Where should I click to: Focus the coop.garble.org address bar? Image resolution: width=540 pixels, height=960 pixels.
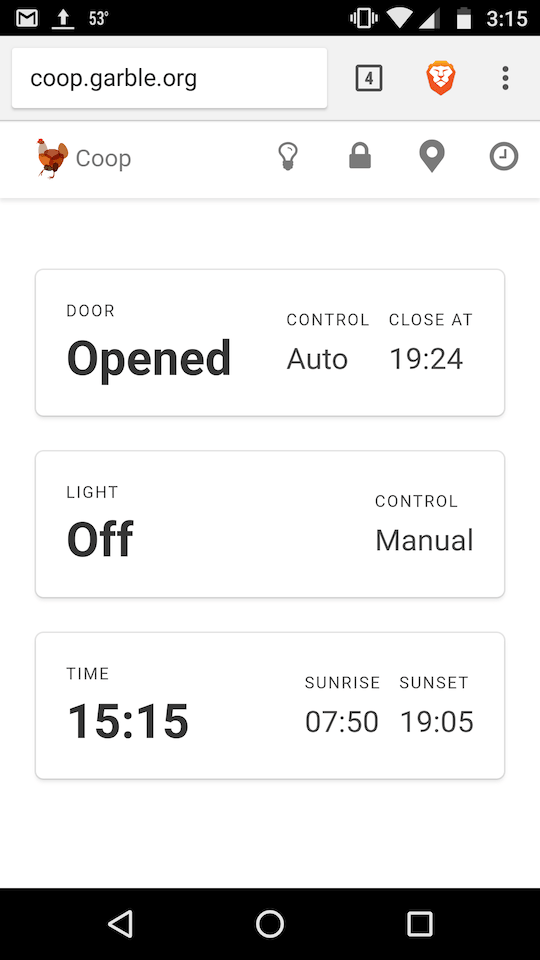[170, 78]
